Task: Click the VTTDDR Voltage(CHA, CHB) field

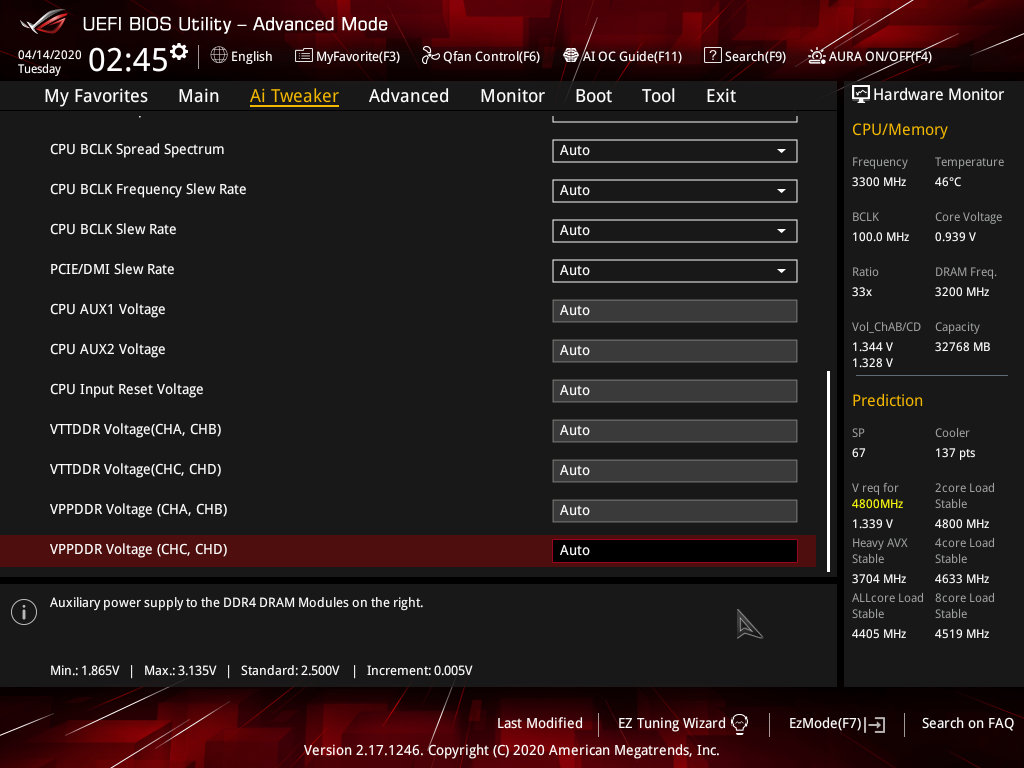Action: (x=675, y=430)
